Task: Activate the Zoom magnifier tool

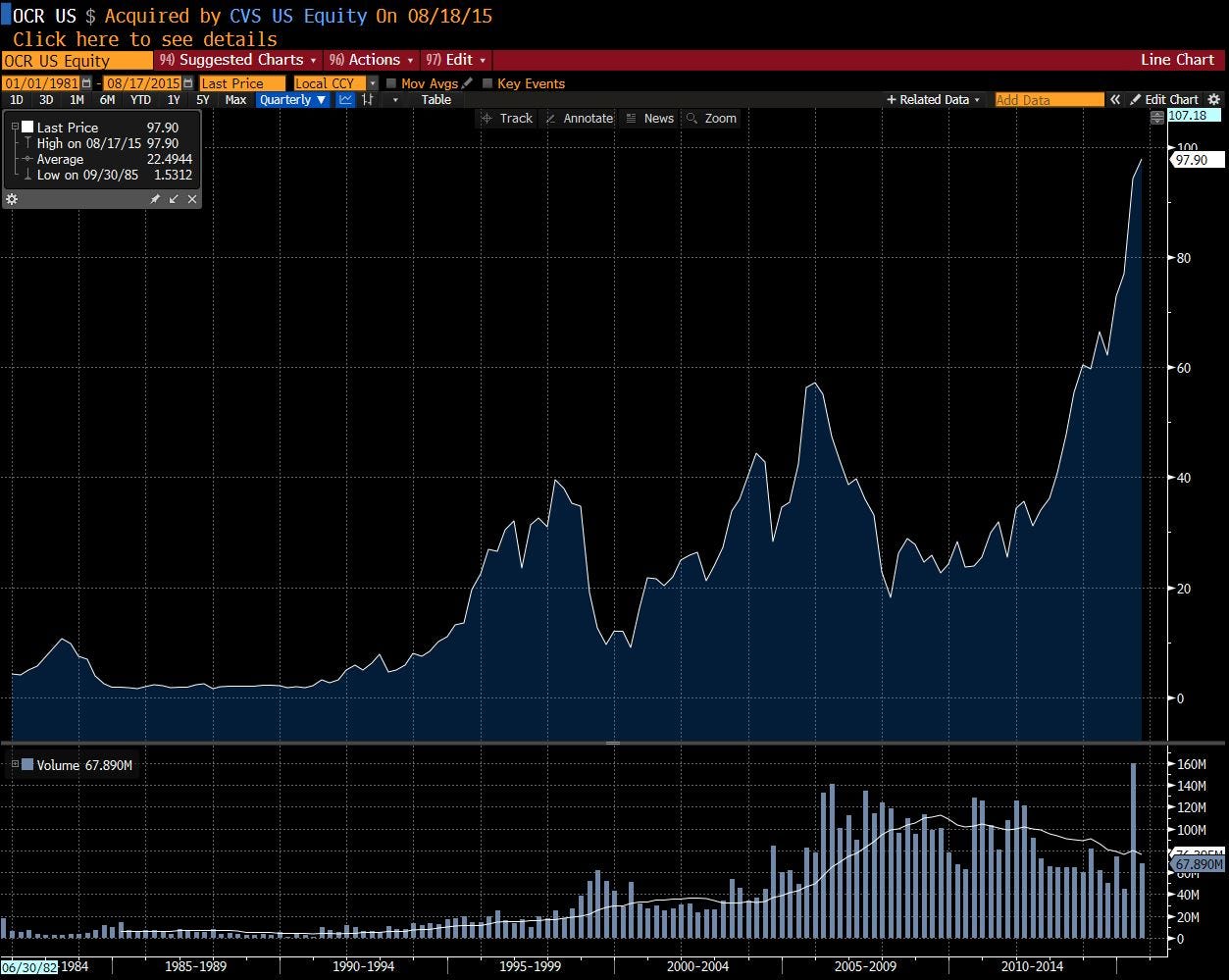Action: [711, 118]
